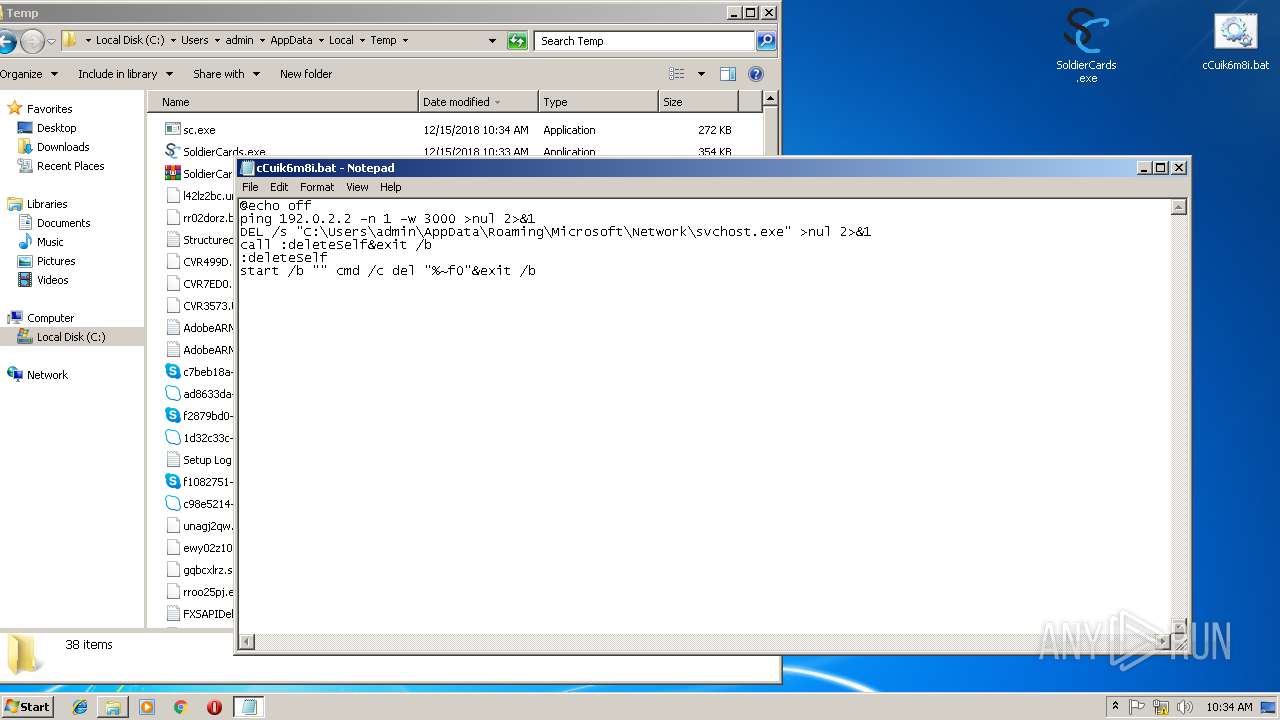Click Notepad horizontal scrollbar left arrow
This screenshot has width=1280, height=720.
coord(247,641)
